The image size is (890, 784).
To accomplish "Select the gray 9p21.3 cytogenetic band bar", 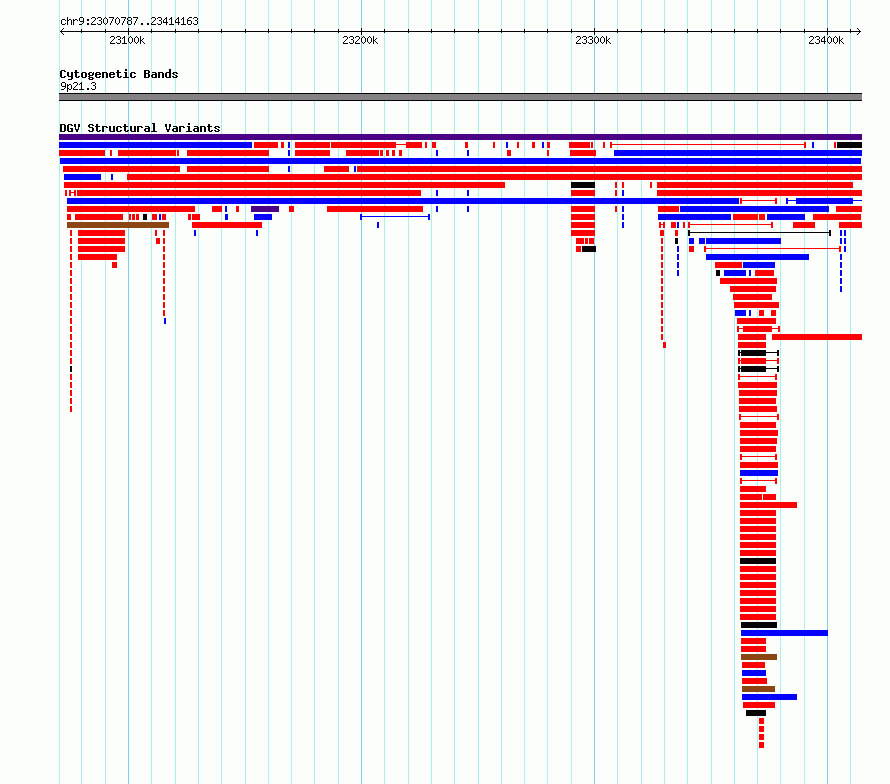I will [x=460, y=97].
